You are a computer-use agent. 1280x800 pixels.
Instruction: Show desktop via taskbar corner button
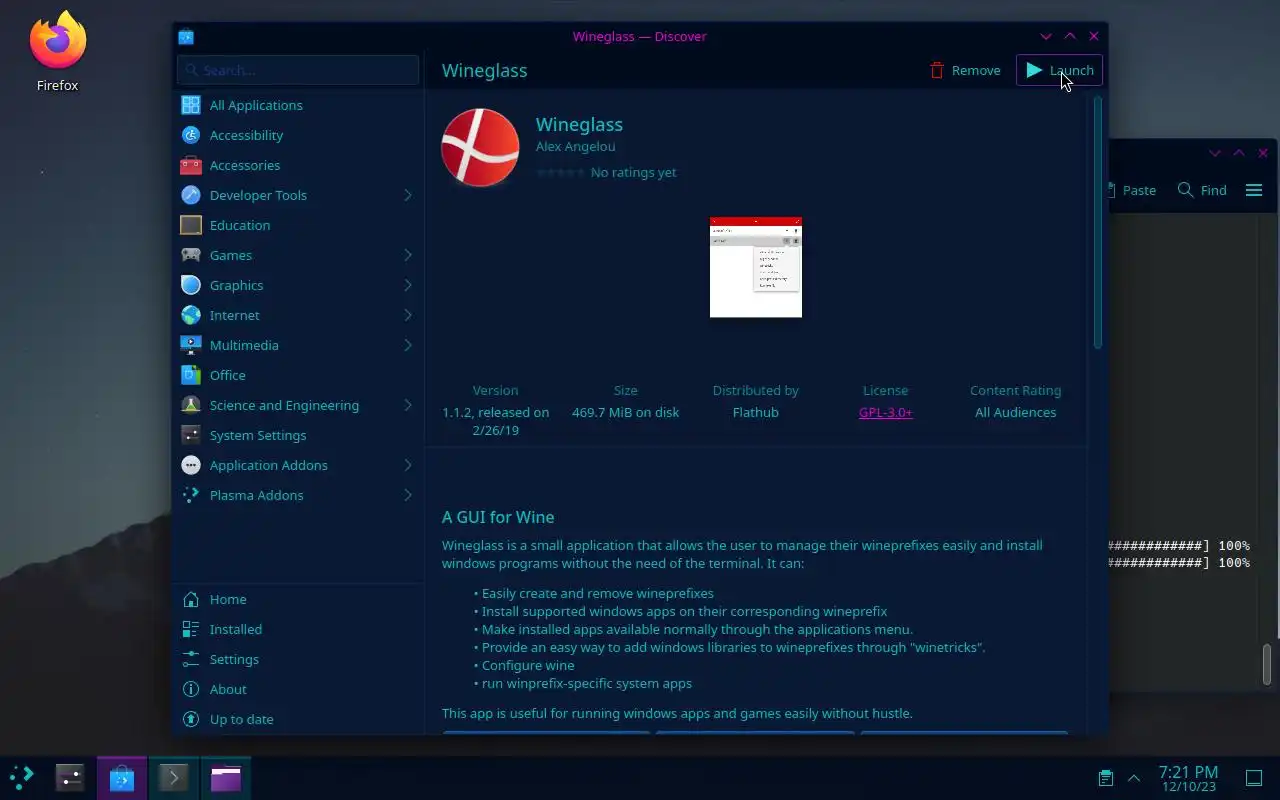click(x=1253, y=777)
